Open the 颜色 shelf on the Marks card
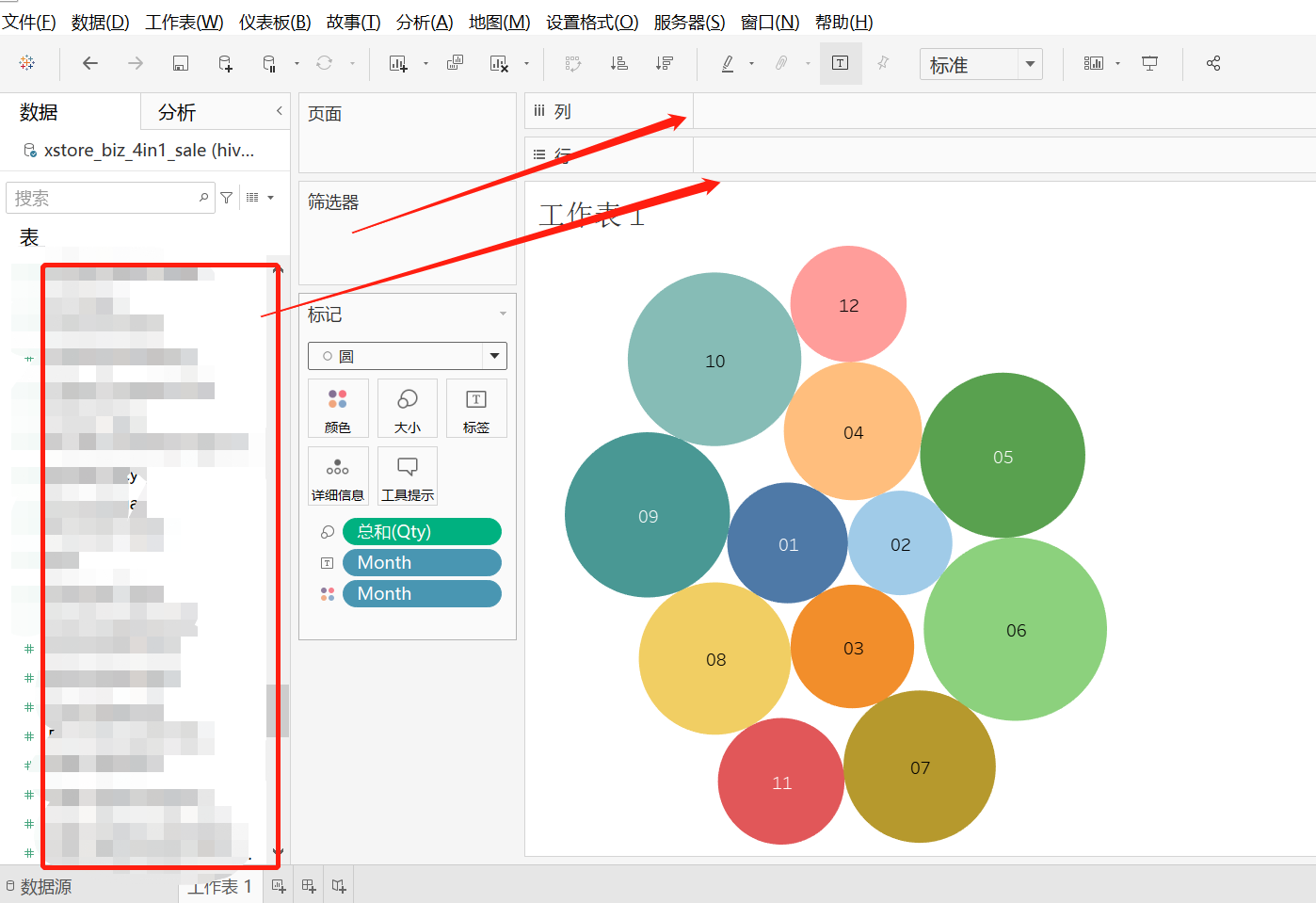 click(x=338, y=408)
